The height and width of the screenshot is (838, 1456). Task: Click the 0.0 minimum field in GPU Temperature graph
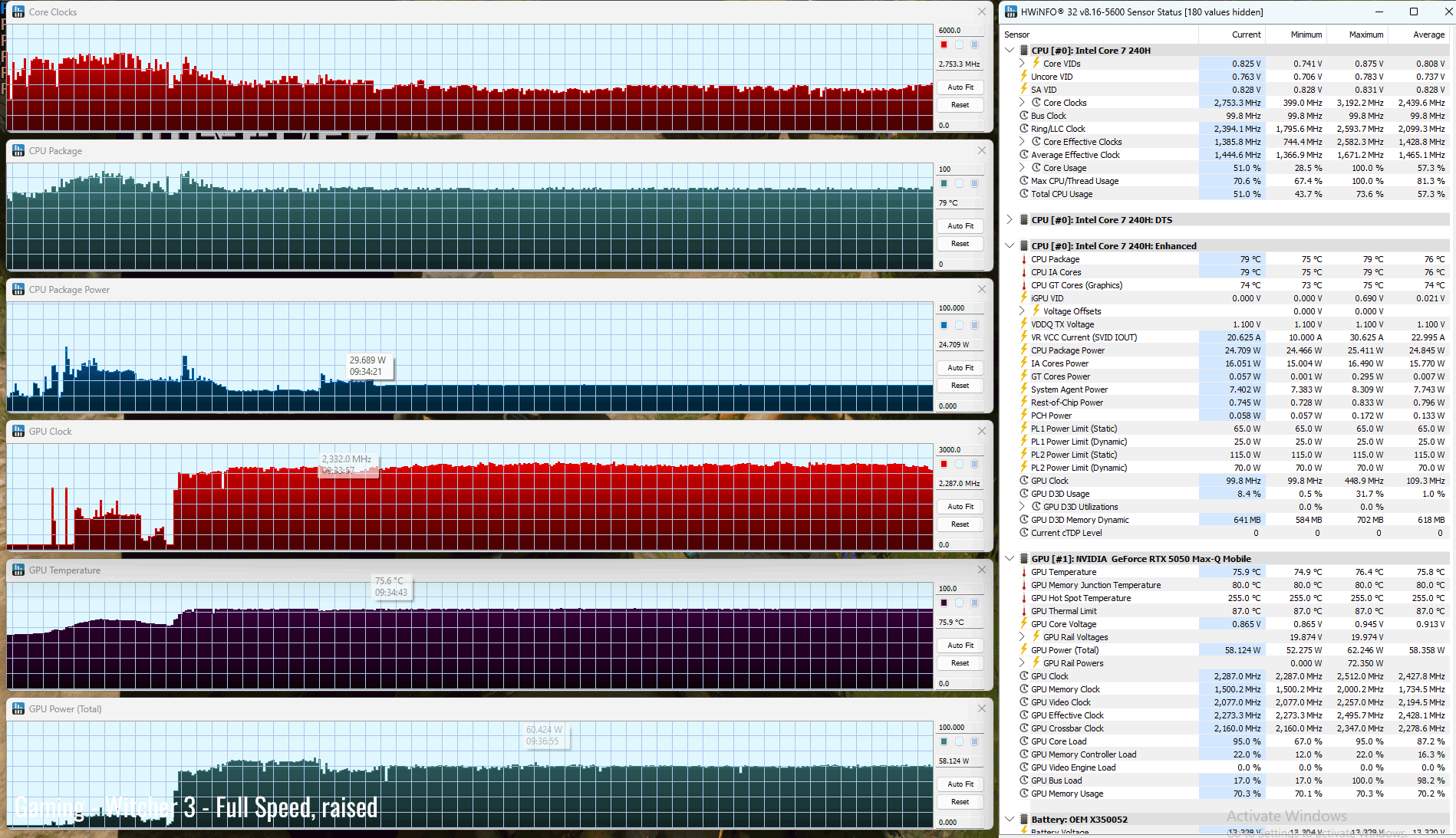960,684
